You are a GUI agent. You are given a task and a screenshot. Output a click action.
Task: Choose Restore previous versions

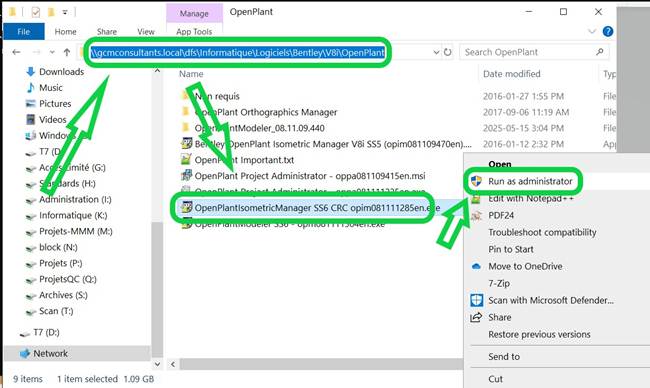539,335
